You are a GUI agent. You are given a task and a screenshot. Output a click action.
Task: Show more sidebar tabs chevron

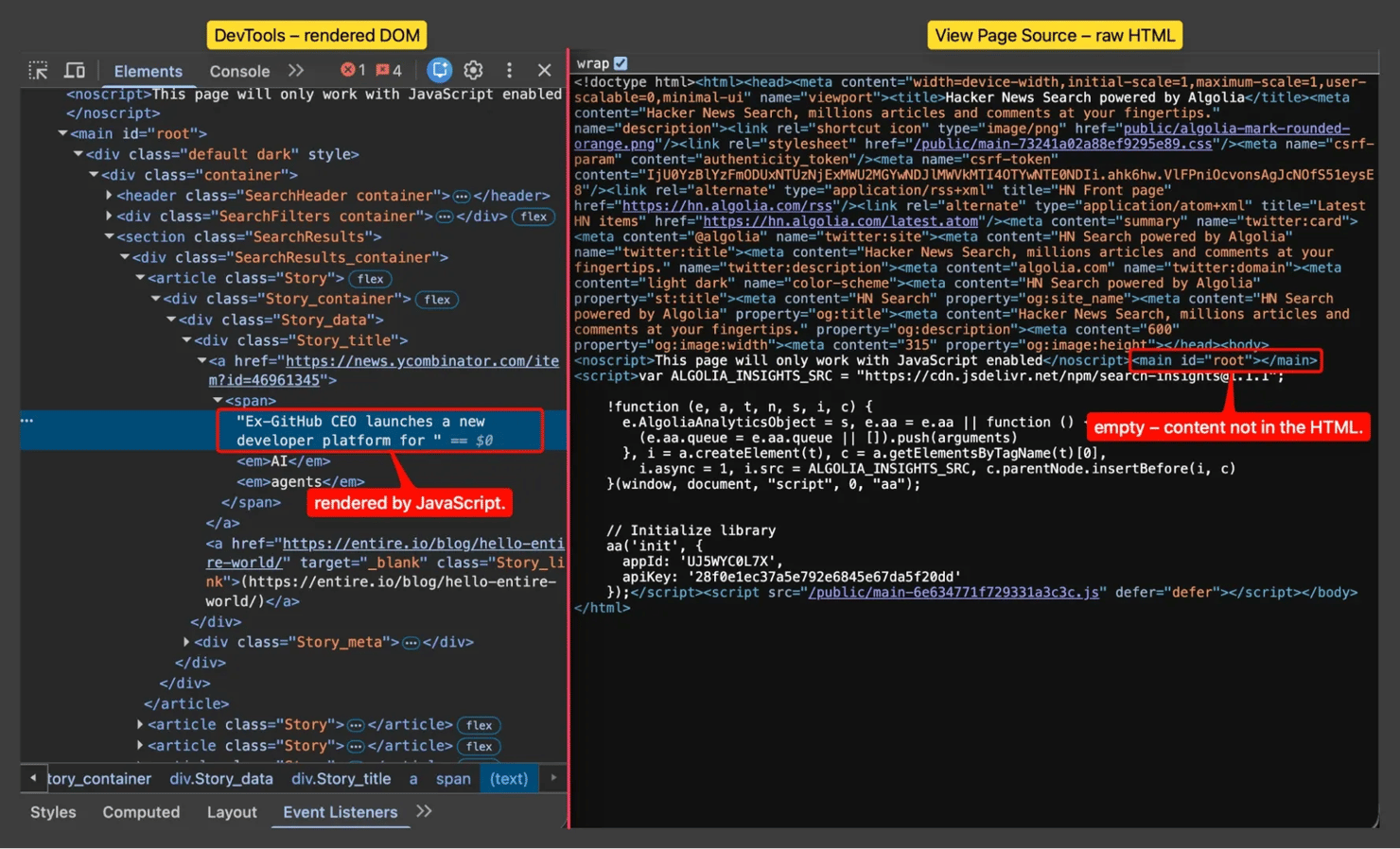pyautogui.click(x=424, y=811)
